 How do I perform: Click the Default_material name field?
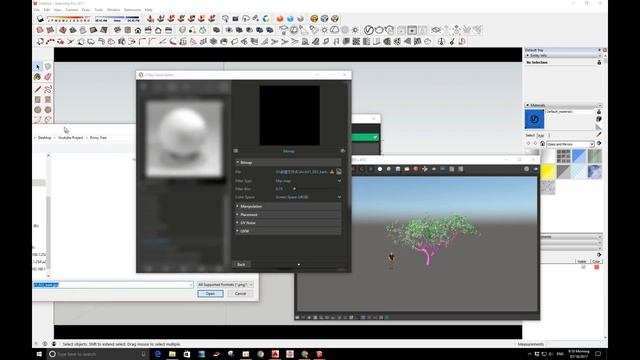tap(570, 111)
